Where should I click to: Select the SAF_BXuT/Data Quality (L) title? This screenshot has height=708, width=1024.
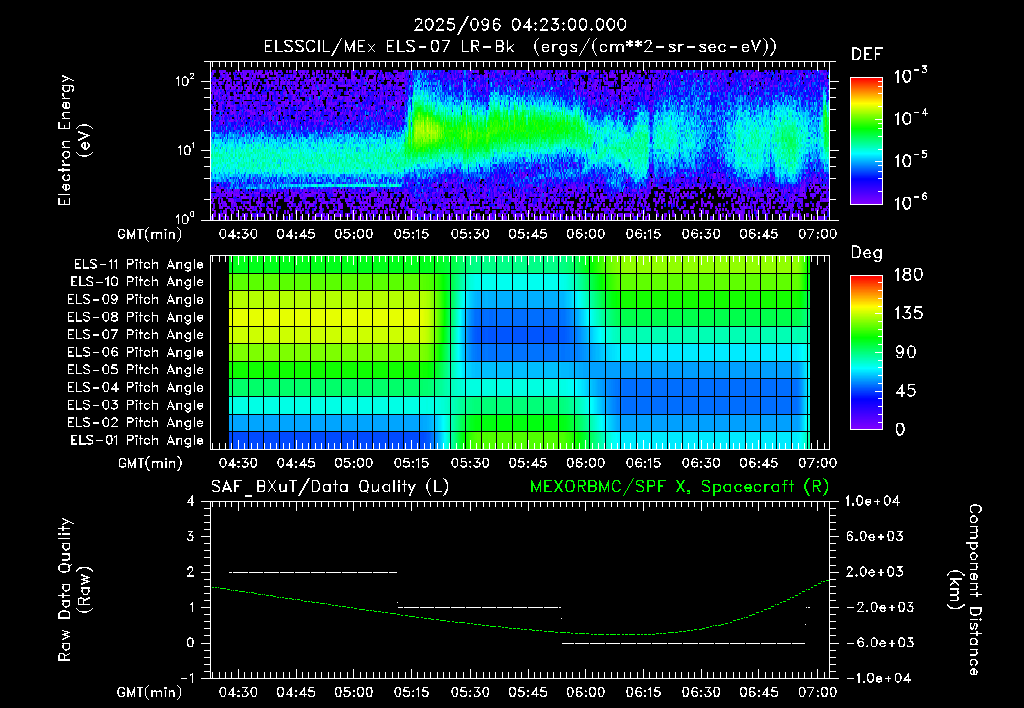330,487
